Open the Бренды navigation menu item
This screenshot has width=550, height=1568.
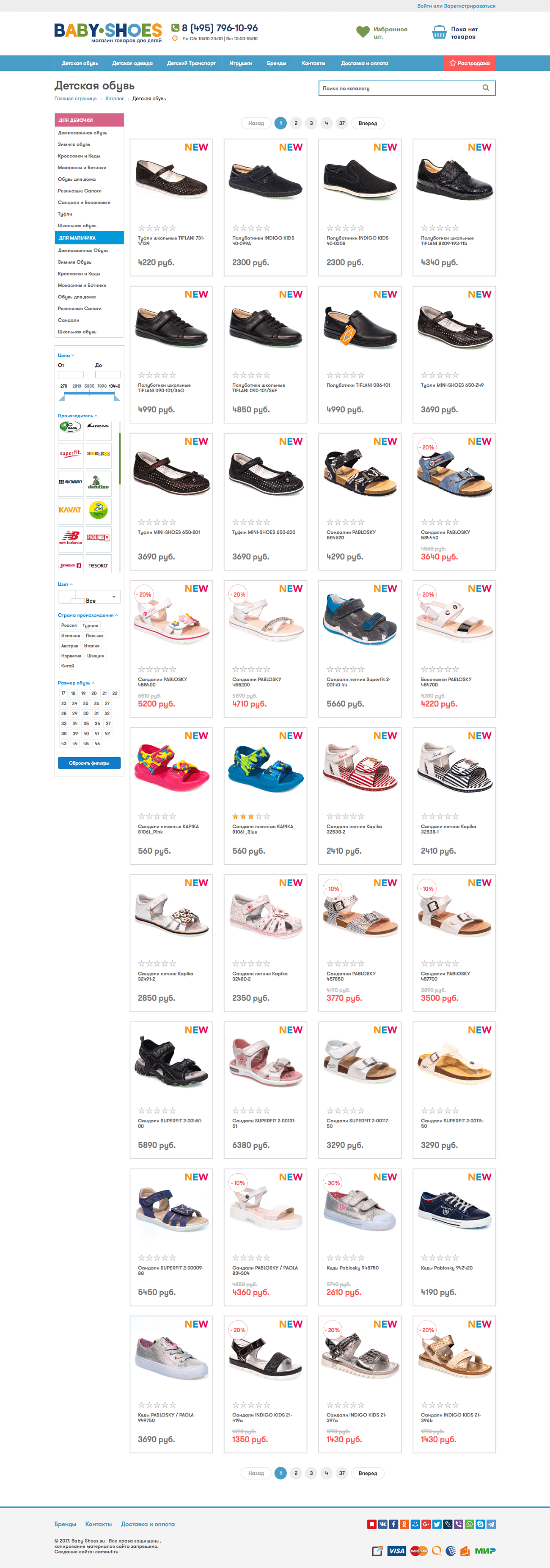tap(276, 63)
